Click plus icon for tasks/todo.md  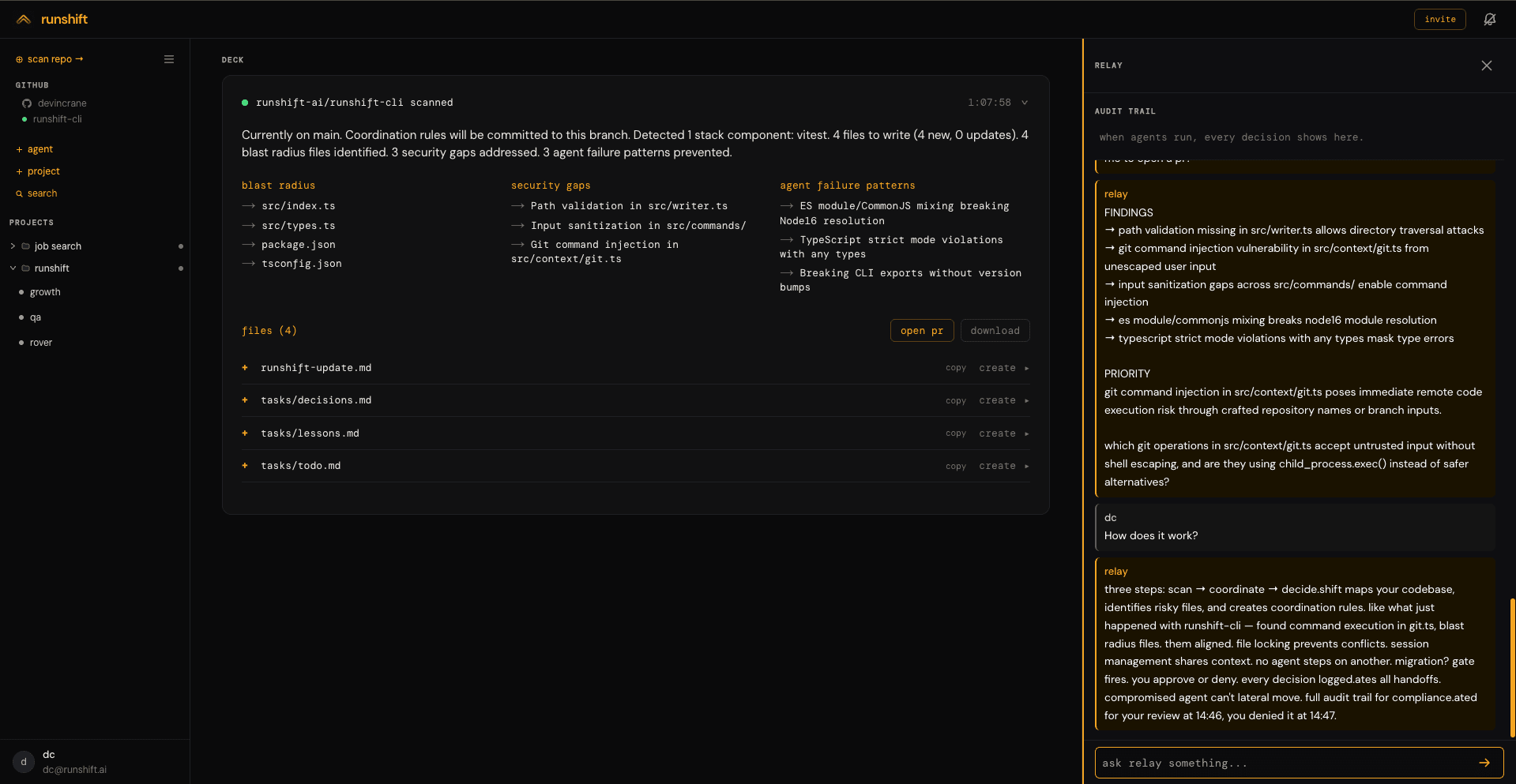245,466
